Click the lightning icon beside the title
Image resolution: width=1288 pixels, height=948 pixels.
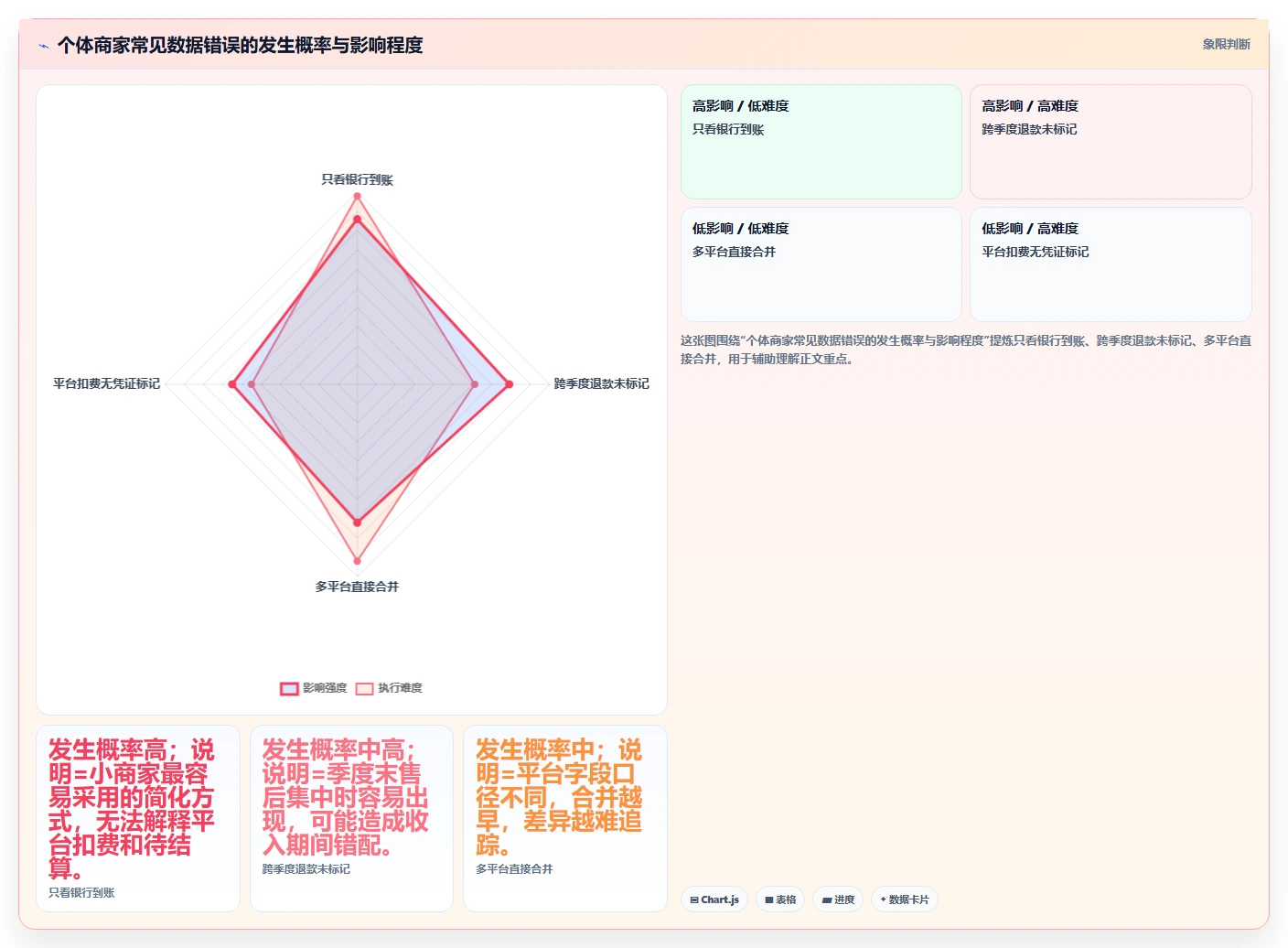[43, 46]
